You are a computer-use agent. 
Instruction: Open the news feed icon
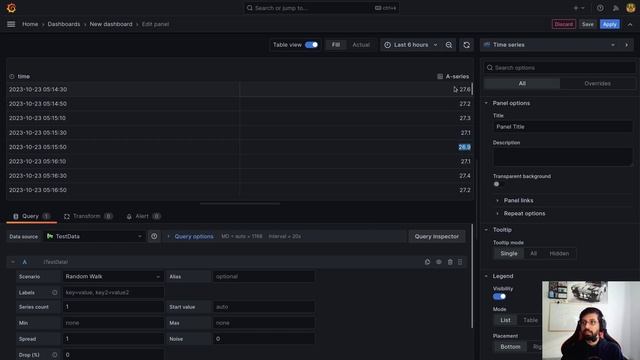click(616, 8)
